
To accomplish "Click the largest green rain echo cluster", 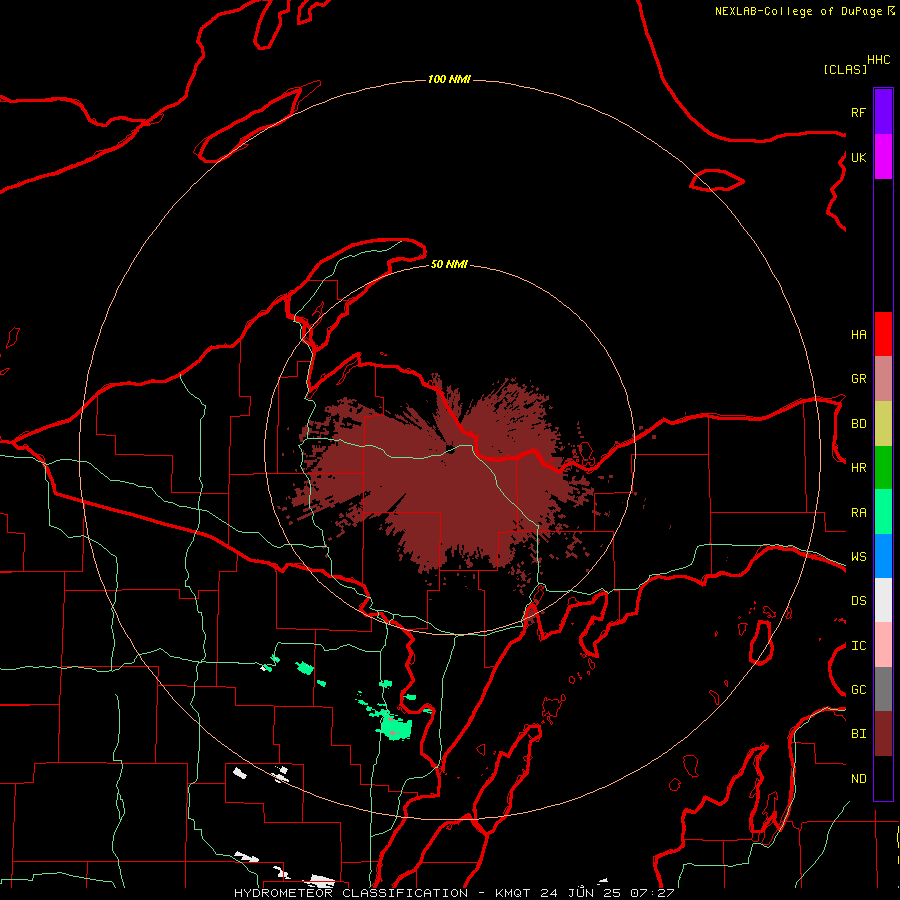I will click(395, 728).
